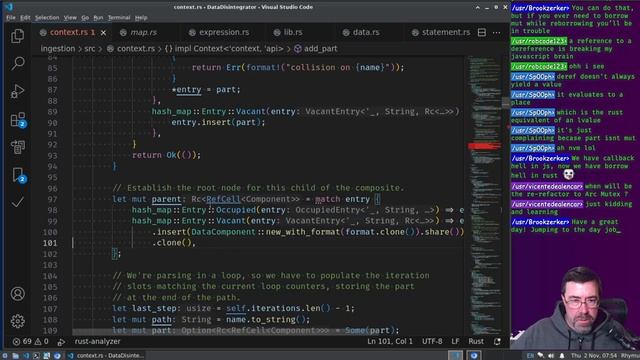Click the volume icon in system tray
Image resolution: width=640 pixels, height=360 pixels.
551,356
